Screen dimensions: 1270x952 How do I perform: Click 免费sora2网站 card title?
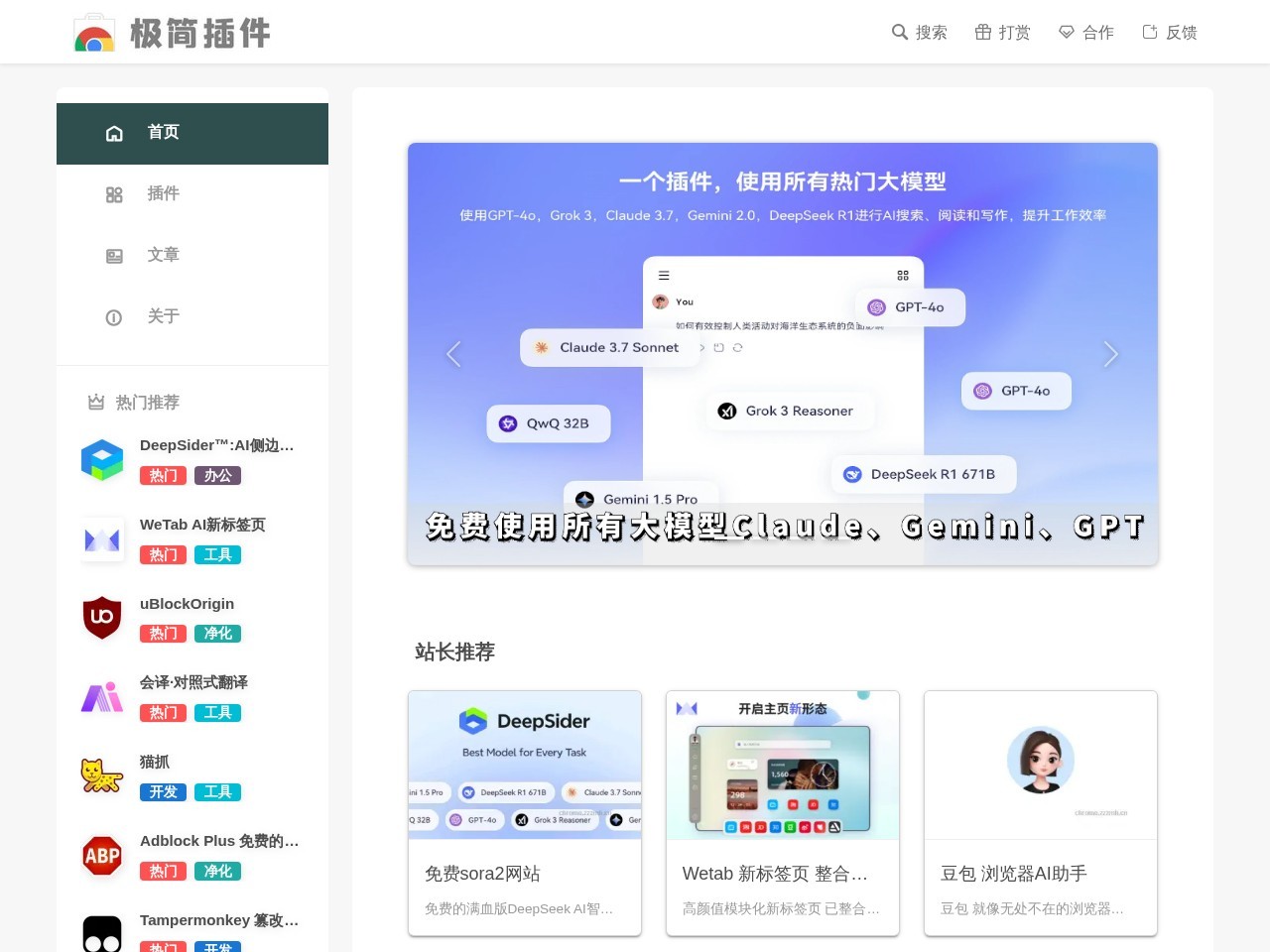(482, 874)
